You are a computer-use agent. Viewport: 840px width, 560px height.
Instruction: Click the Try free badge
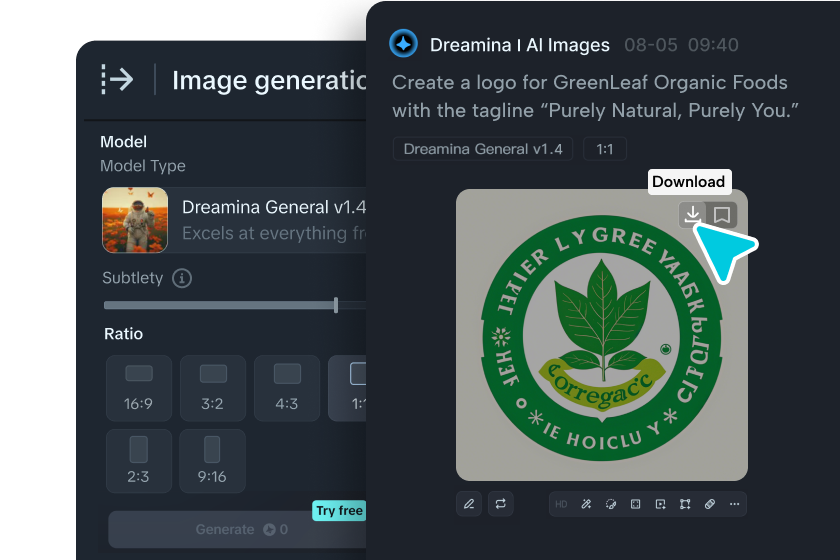coord(339,511)
